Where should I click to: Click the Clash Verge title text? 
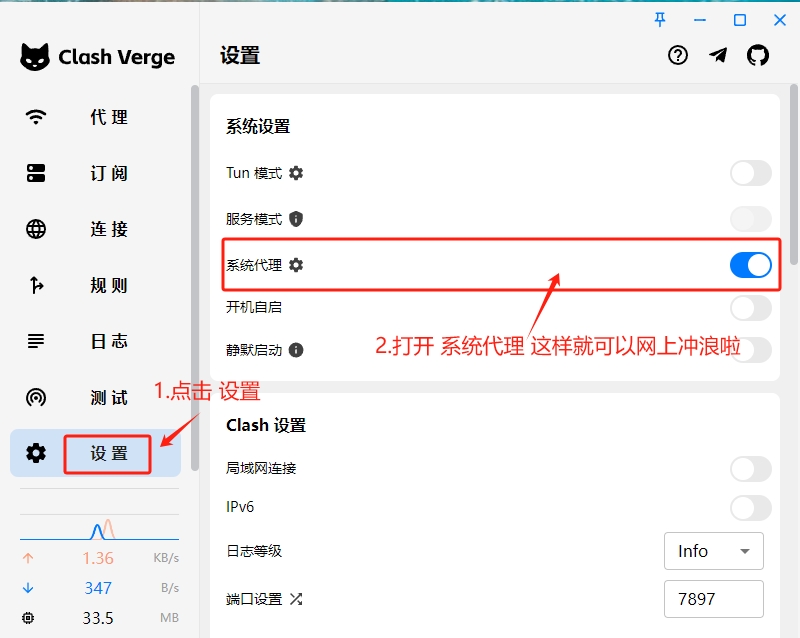[116, 57]
